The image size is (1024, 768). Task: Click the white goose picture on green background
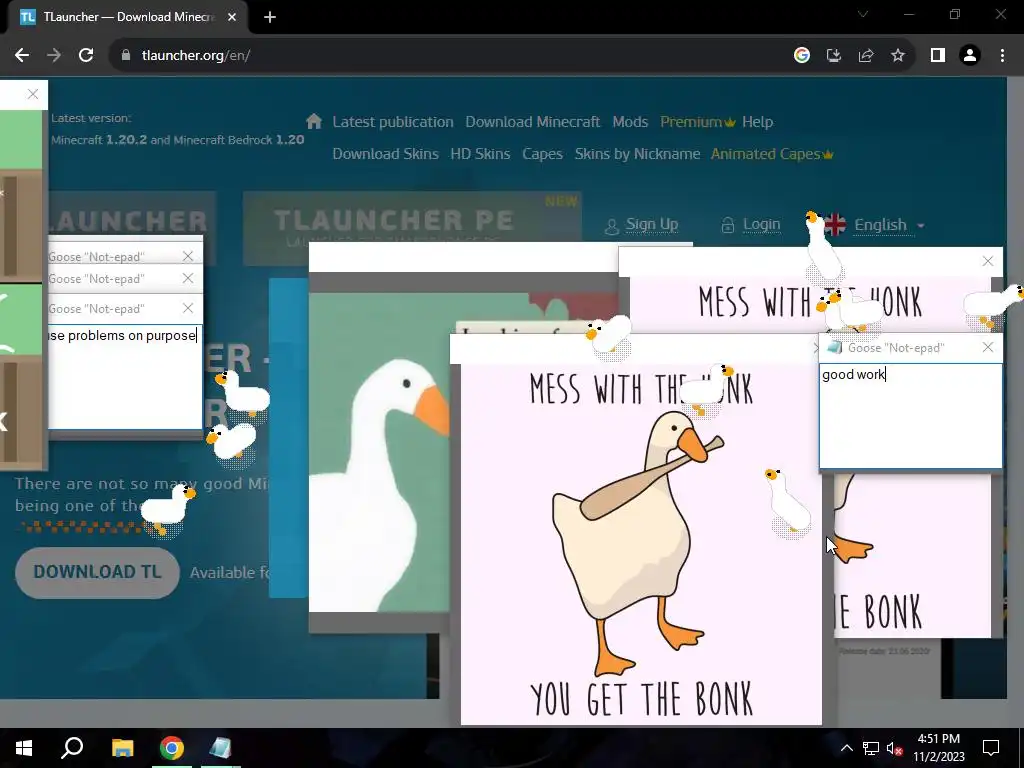[379, 452]
